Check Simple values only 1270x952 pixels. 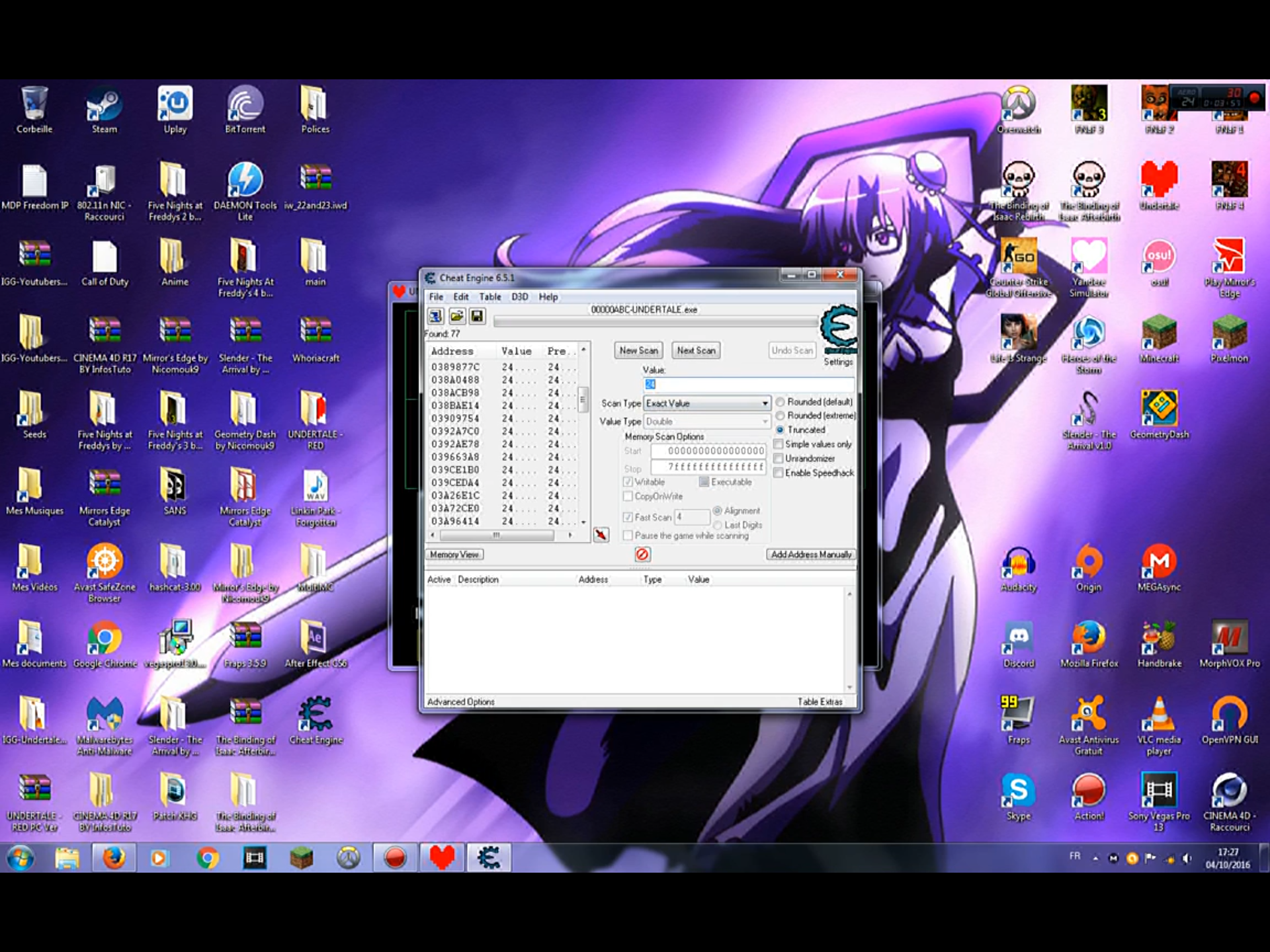[779, 444]
